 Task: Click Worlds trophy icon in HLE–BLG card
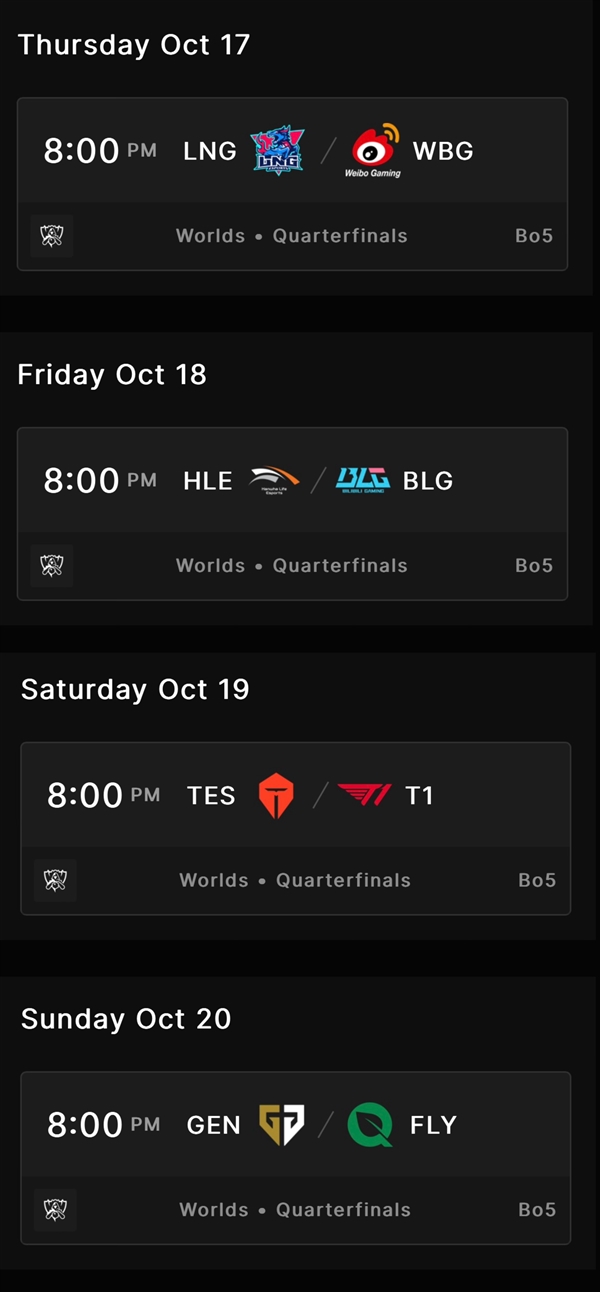52,566
